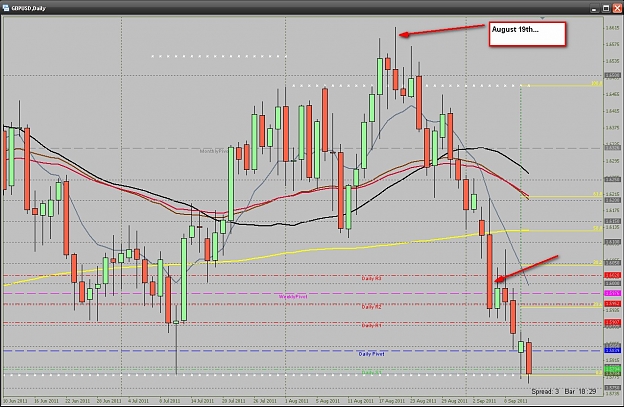Click the Spread: 3 readout
625x407 pixels.
[545, 391]
